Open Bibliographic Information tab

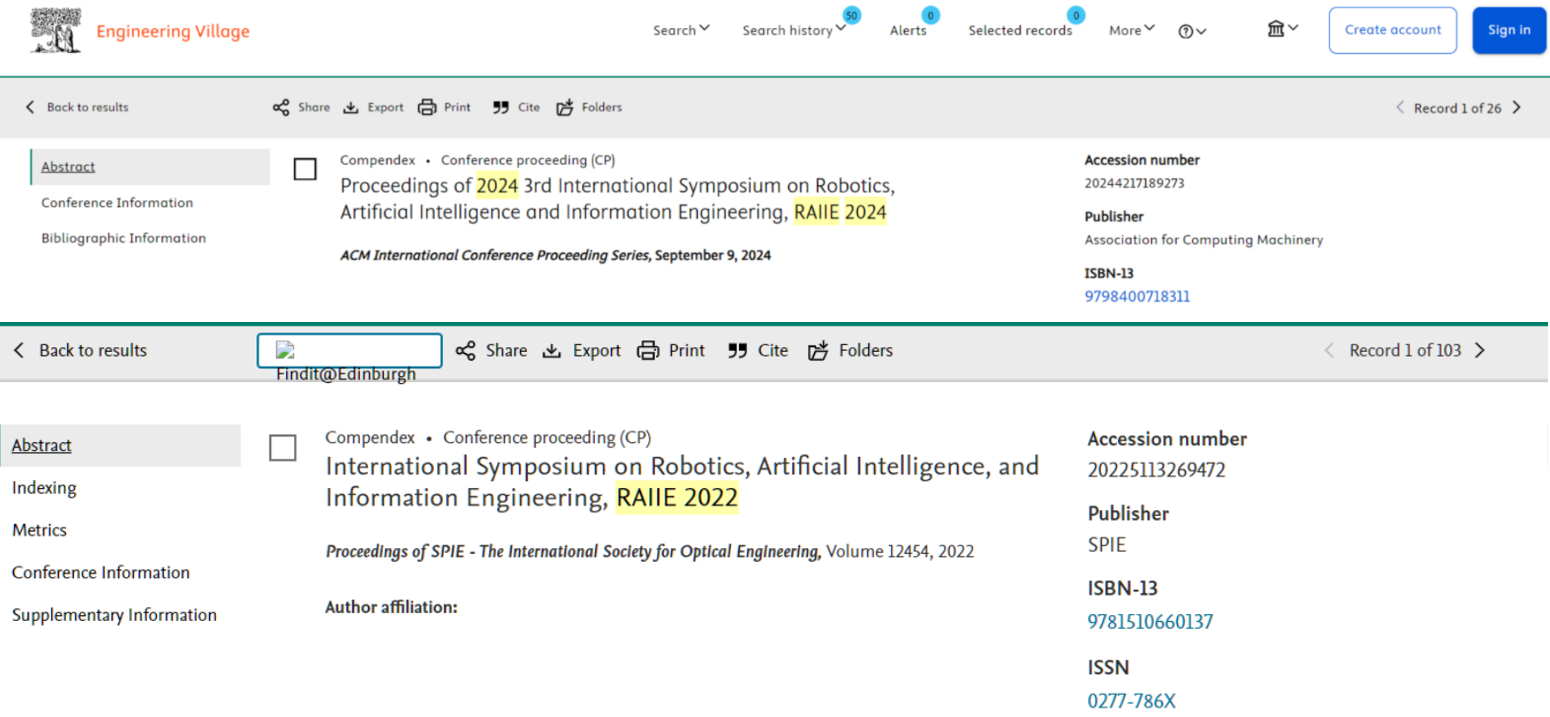[x=123, y=238]
